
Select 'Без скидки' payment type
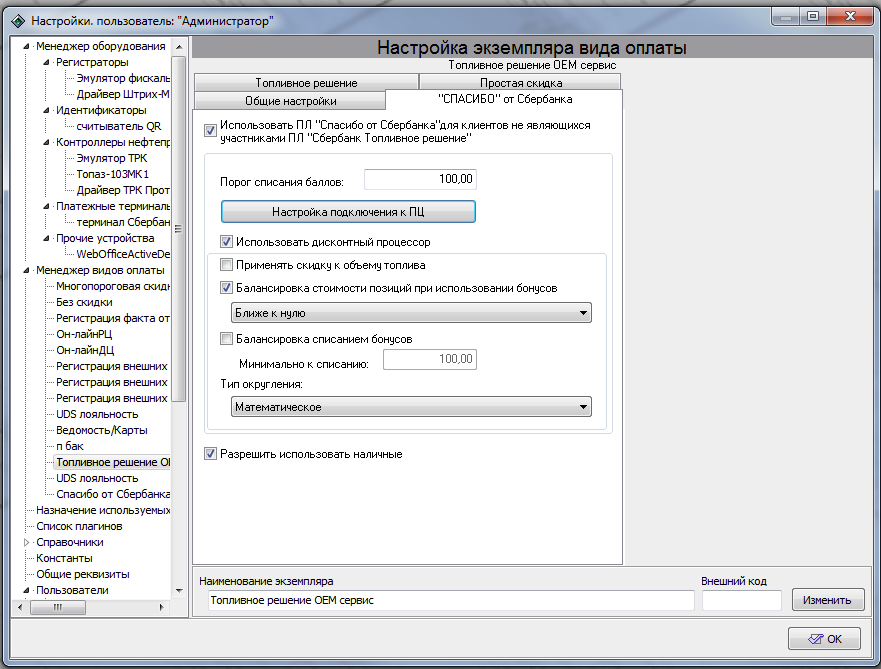point(84,302)
